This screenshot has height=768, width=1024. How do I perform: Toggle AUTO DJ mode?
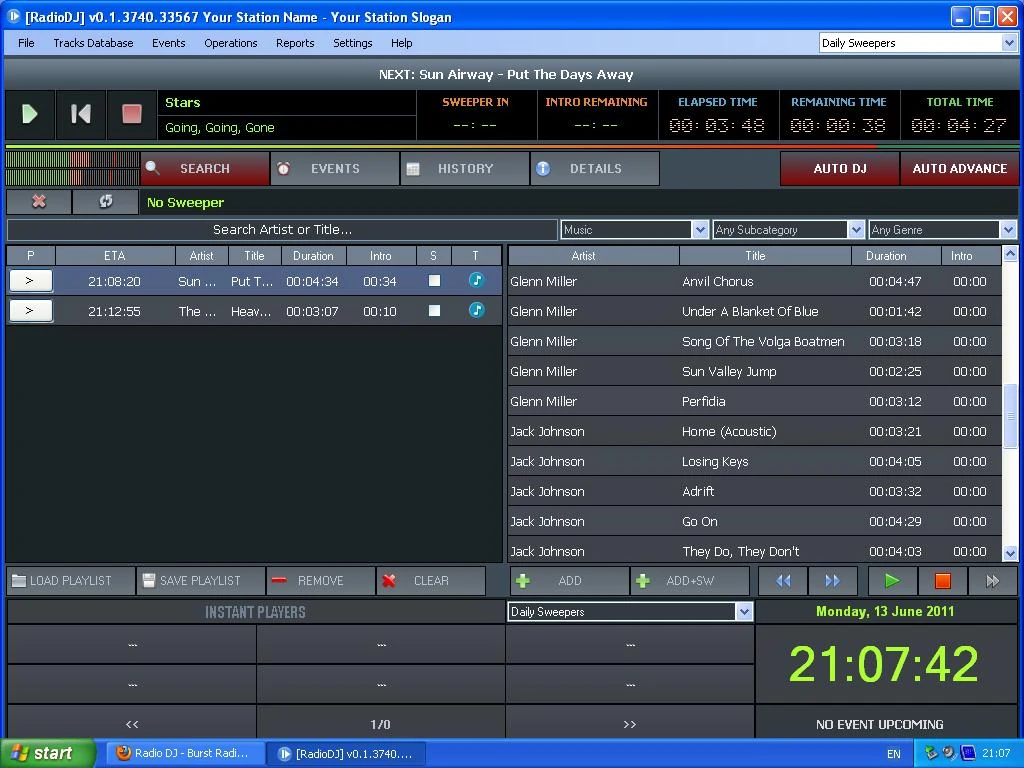pyautogui.click(x=839, y=169)
